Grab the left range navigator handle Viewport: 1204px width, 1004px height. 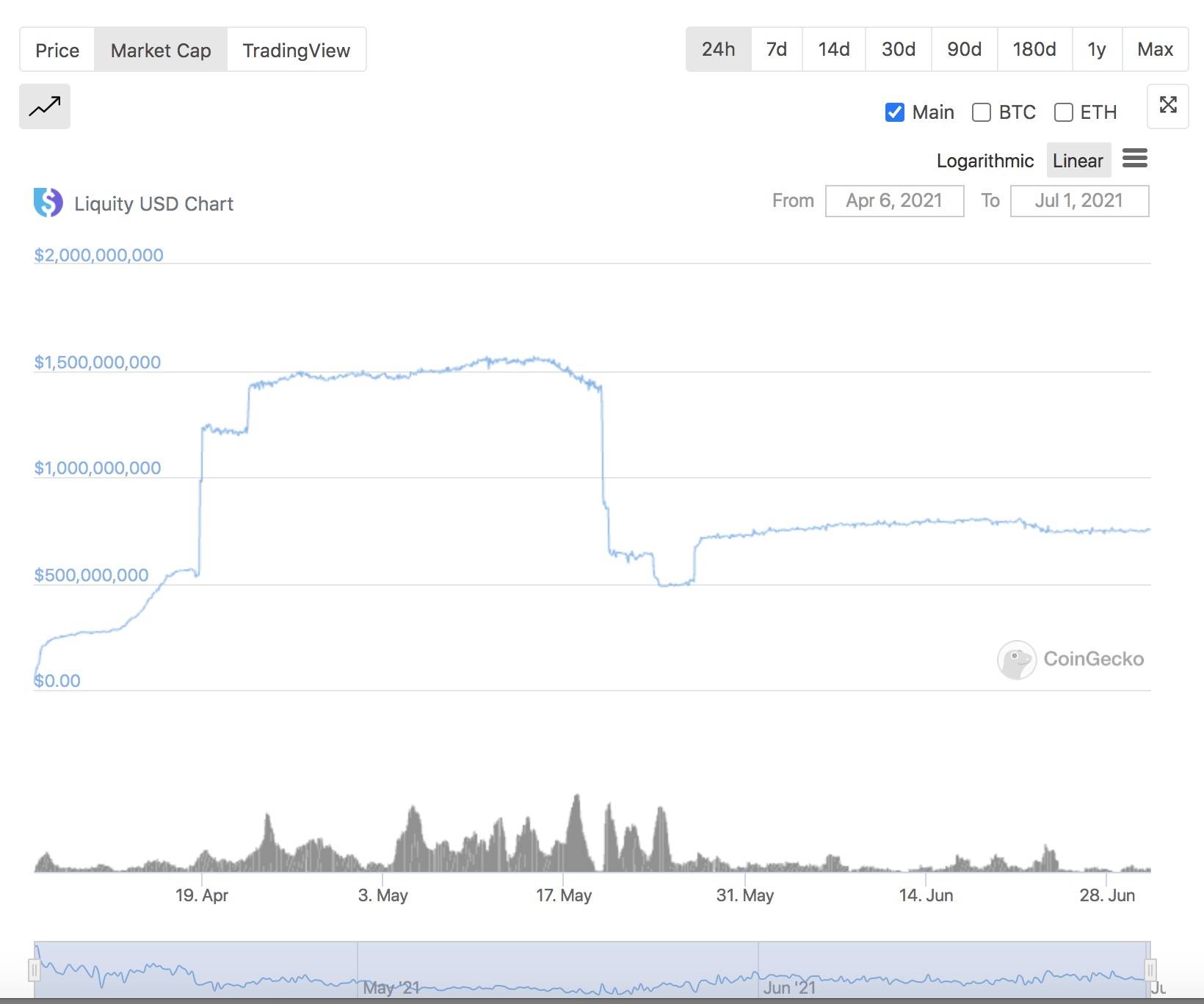[35, 970]
